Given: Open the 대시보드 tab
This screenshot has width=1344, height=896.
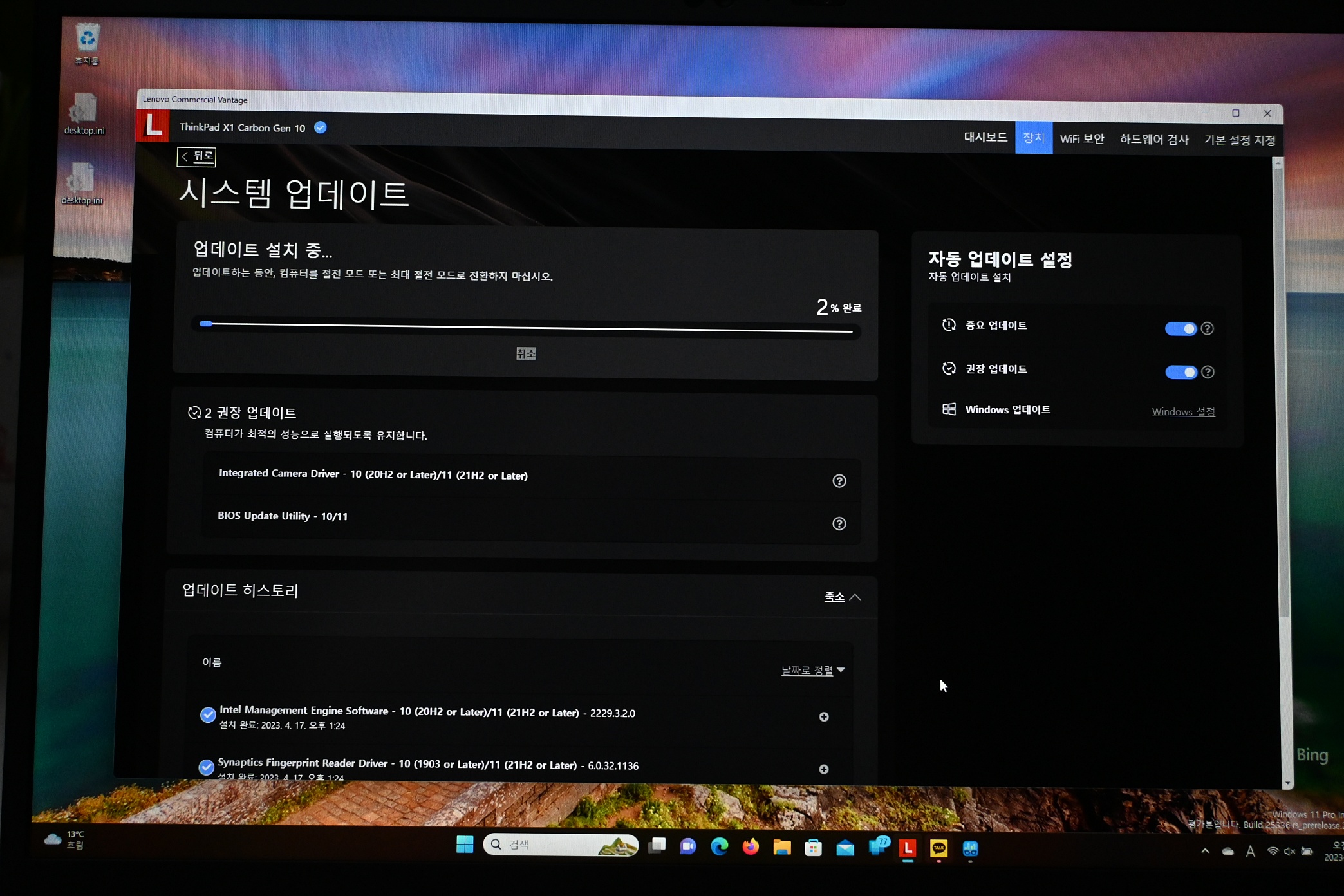Looking at the screenshot, I should (985, 137).
